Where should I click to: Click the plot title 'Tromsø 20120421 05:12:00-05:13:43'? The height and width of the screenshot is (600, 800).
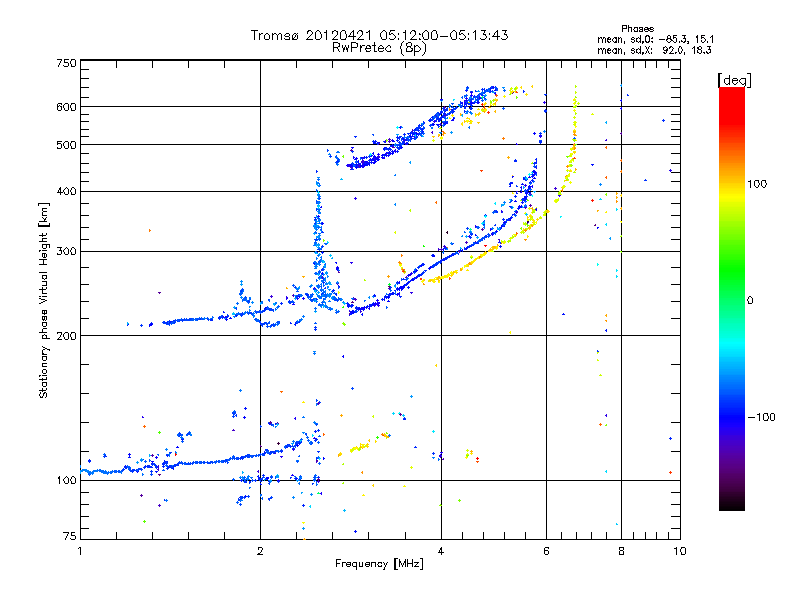379,35
